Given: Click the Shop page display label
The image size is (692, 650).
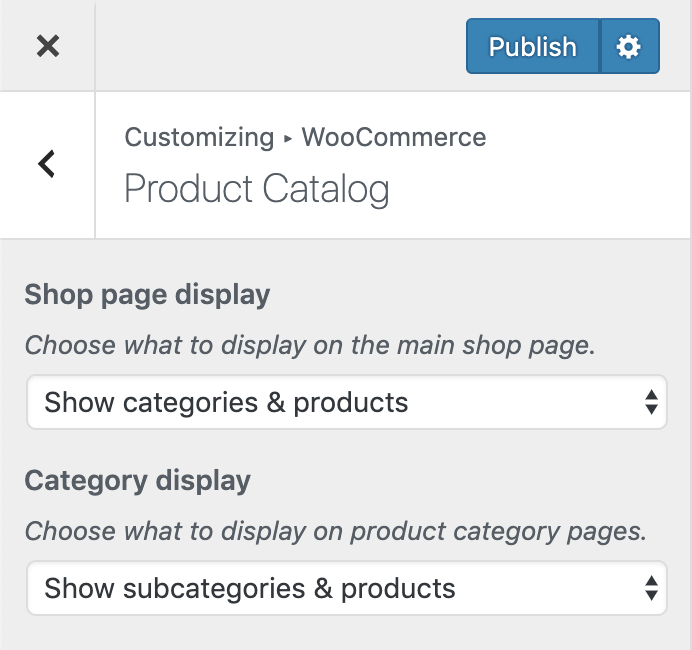Looking at the screenshot, I should tap(147, 295).
